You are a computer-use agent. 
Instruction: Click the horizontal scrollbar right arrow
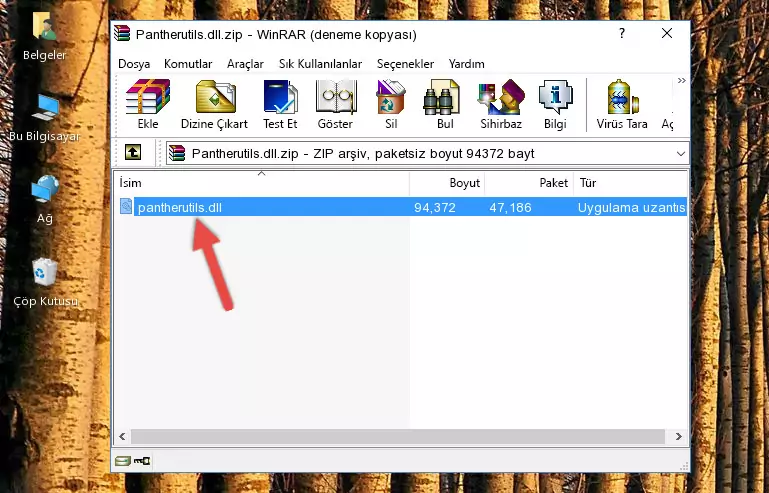pos(679,436)
